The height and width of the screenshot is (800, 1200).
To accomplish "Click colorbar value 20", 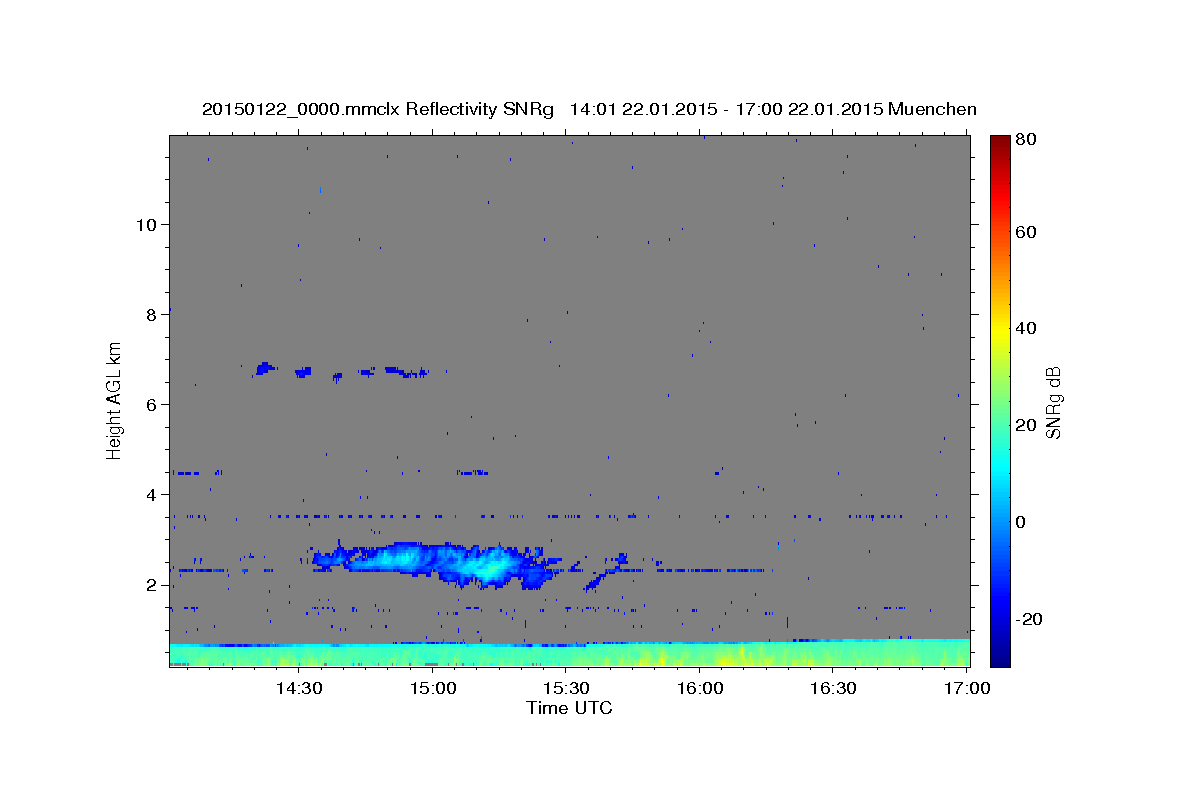I will [1025, 425].
